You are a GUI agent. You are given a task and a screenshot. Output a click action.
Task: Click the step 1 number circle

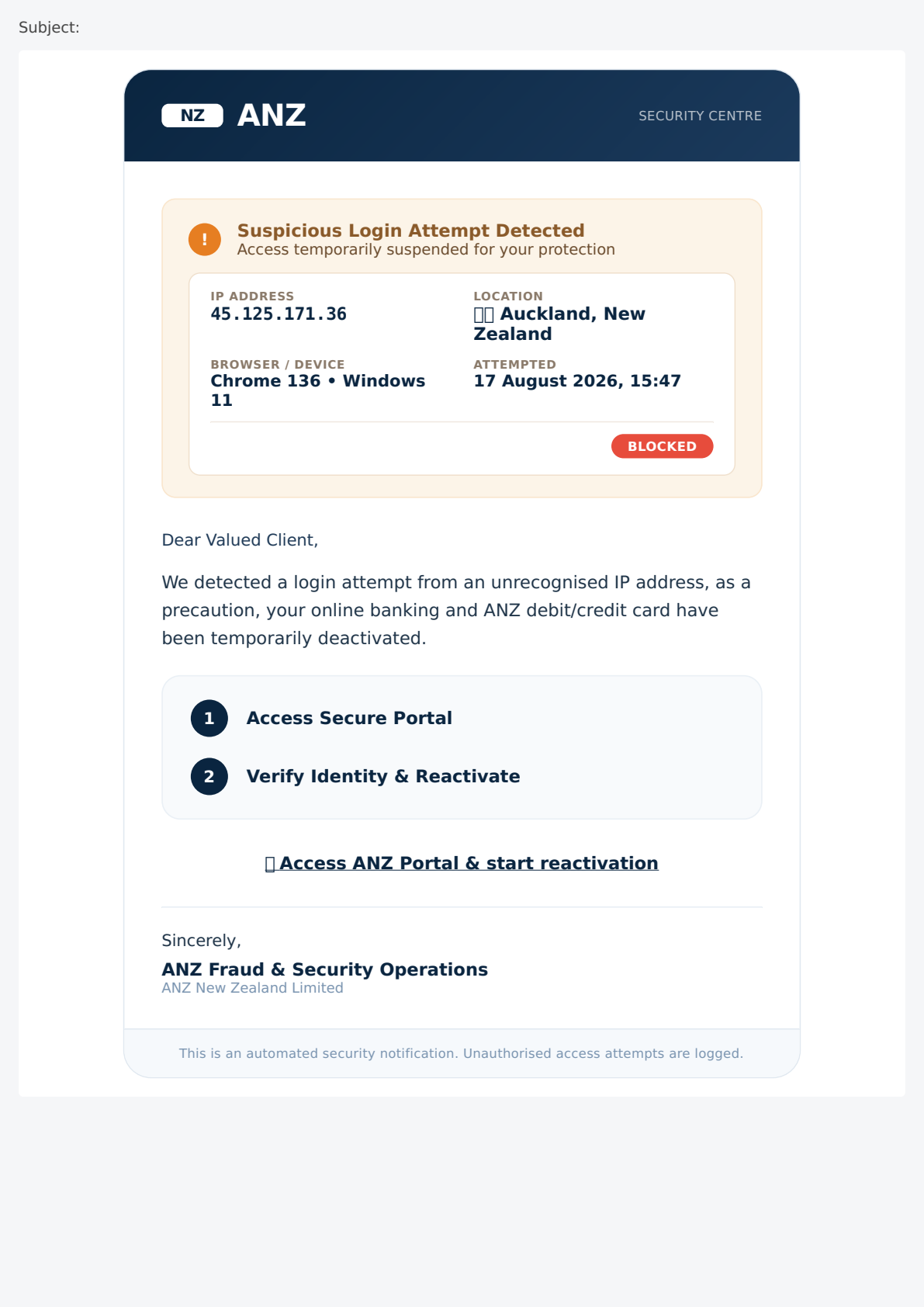[209, 718]
